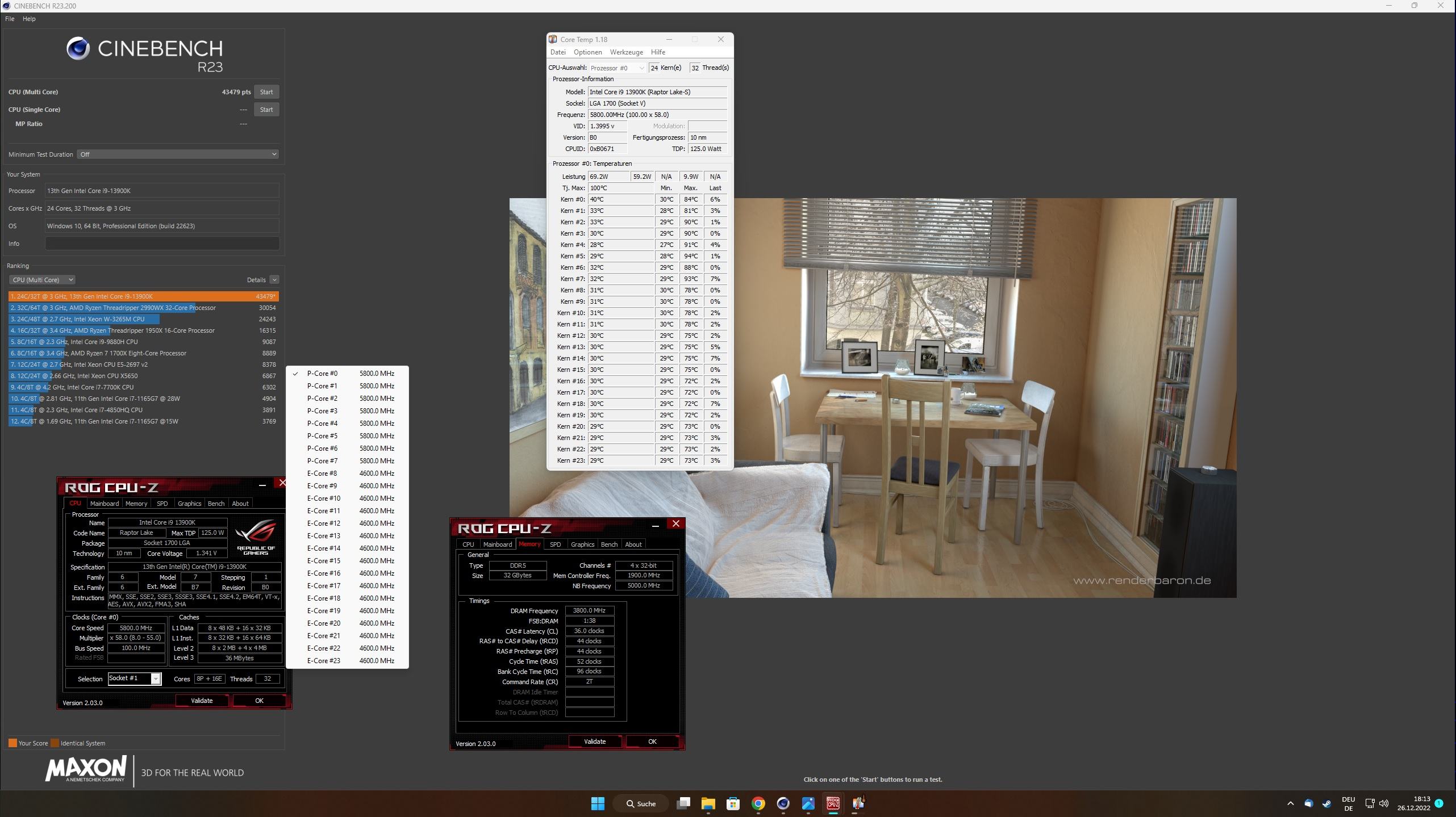Open Core Temp Datei menu
Screen dimensions: 1456x817
(x=558, y=52)
